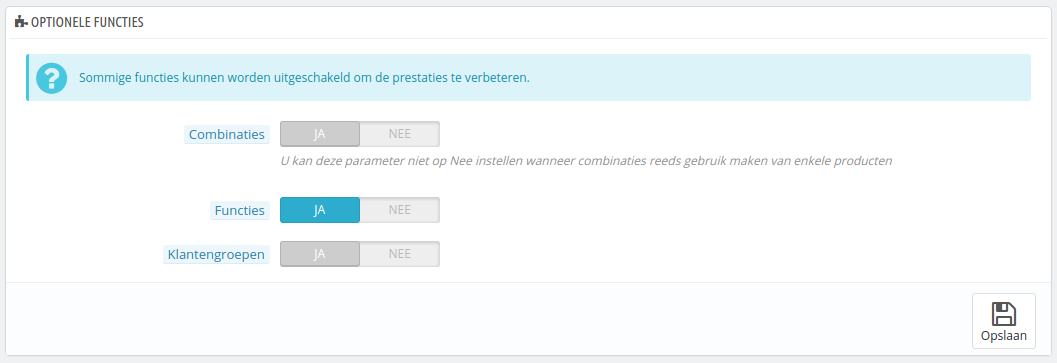This screenshot has height=363, width=1057.
Task: Save settings via the Opslaan label
Action: [x=1004, y=336]
